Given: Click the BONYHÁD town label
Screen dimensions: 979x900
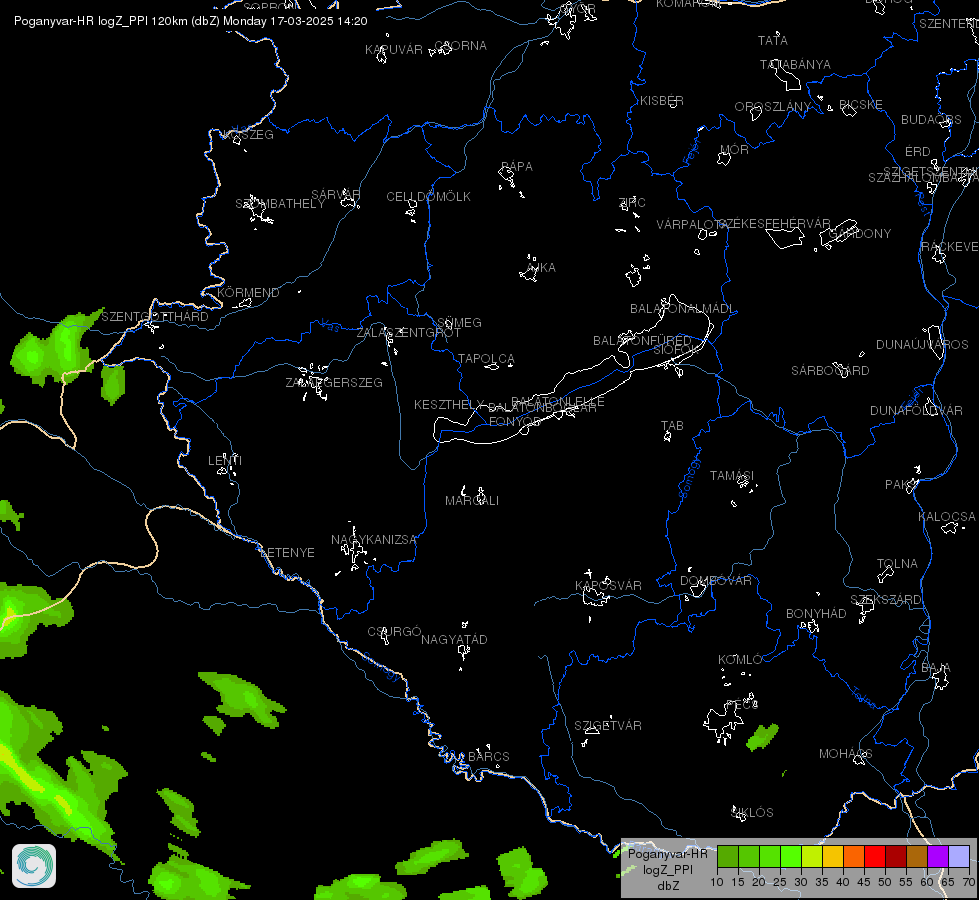Looking at the screenshot, I should tap(816, 614).
